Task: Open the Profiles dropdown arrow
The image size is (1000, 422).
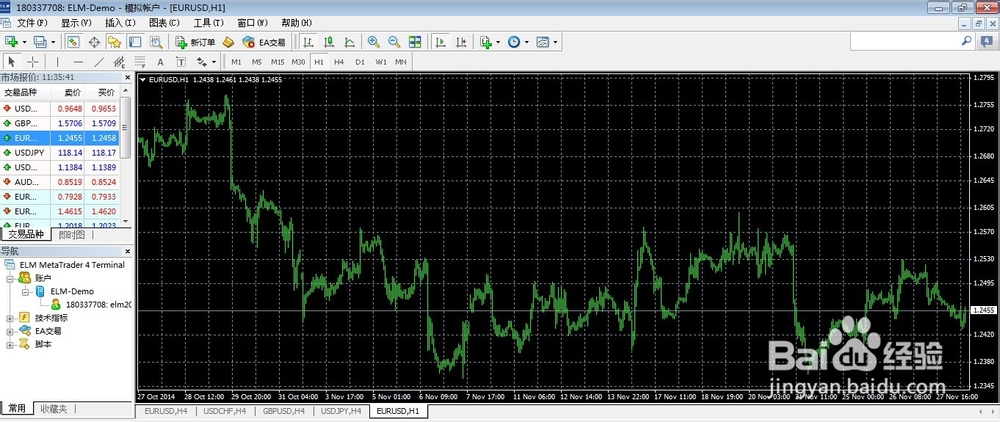Action: pos(53,42)
